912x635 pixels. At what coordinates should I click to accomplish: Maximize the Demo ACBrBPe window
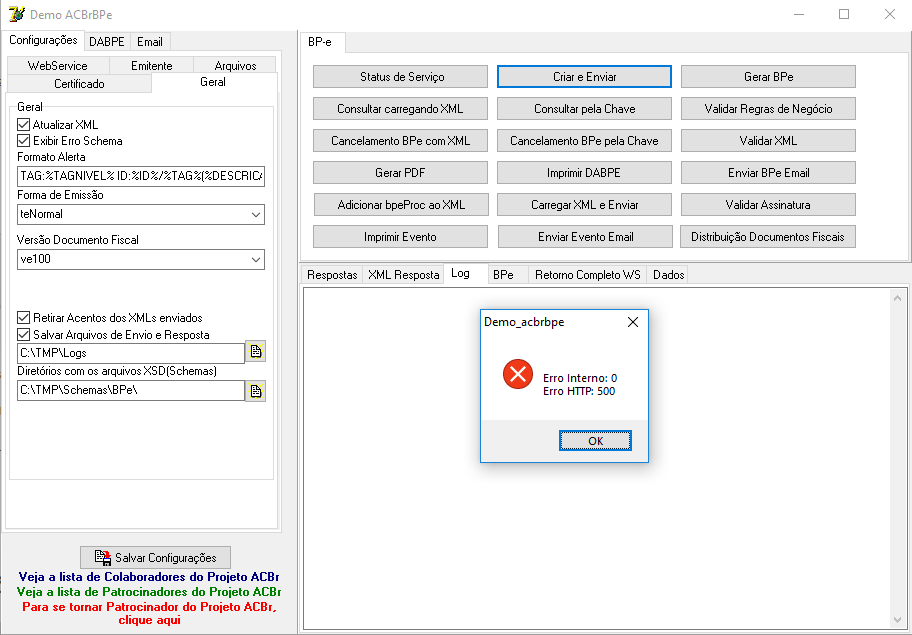(844, 14)
